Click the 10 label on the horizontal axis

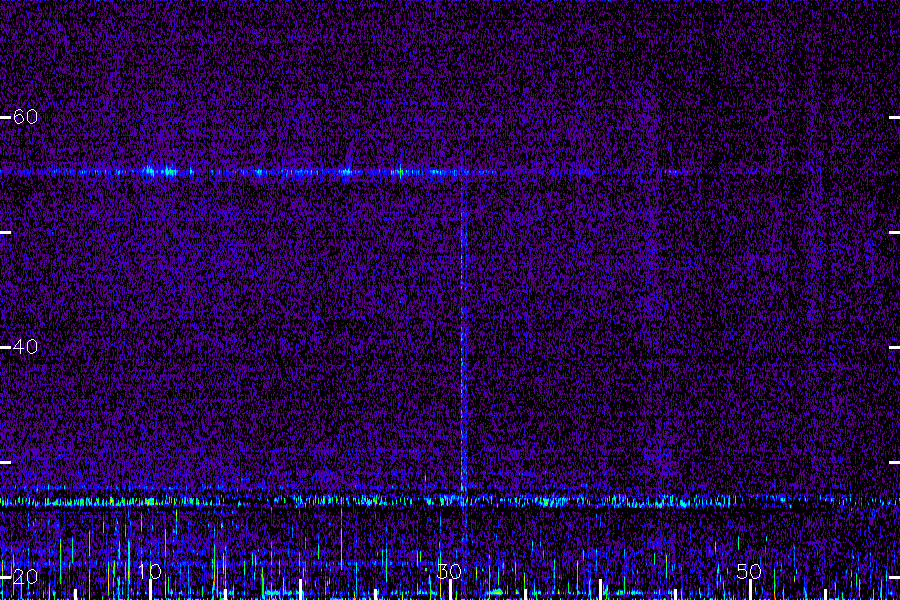pyautogui.click(x=150, y=571)
